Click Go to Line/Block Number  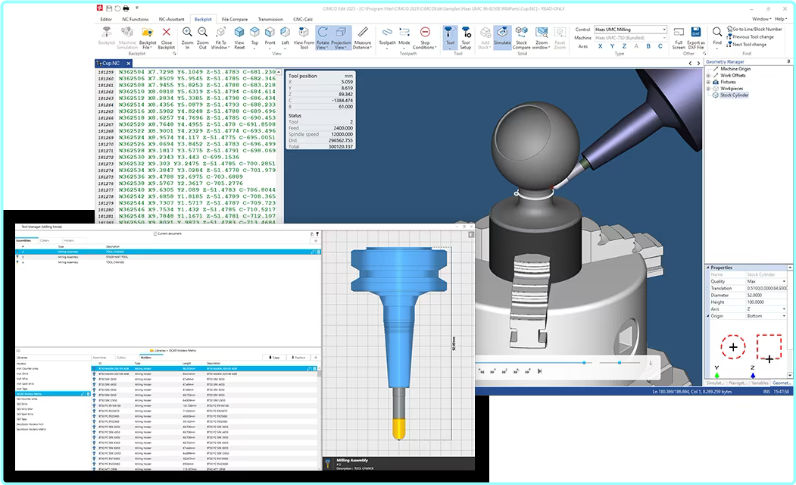coord(755,31)
